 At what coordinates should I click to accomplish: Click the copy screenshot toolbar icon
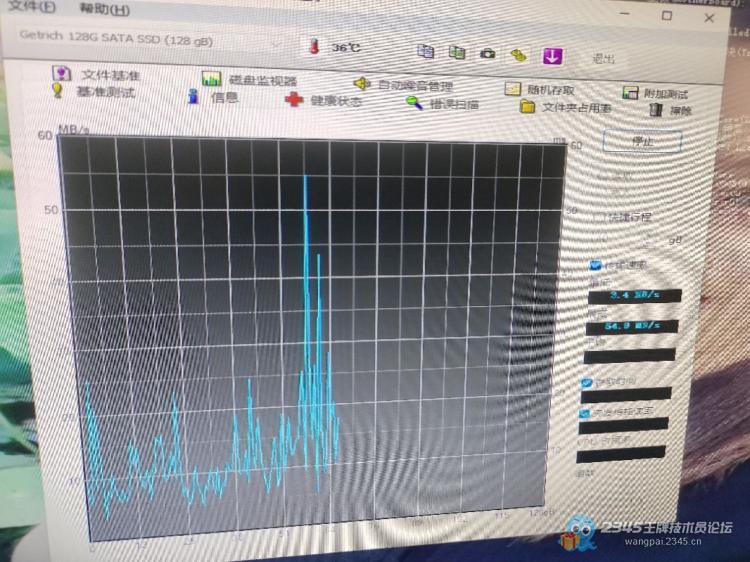[x=457, y=52]
